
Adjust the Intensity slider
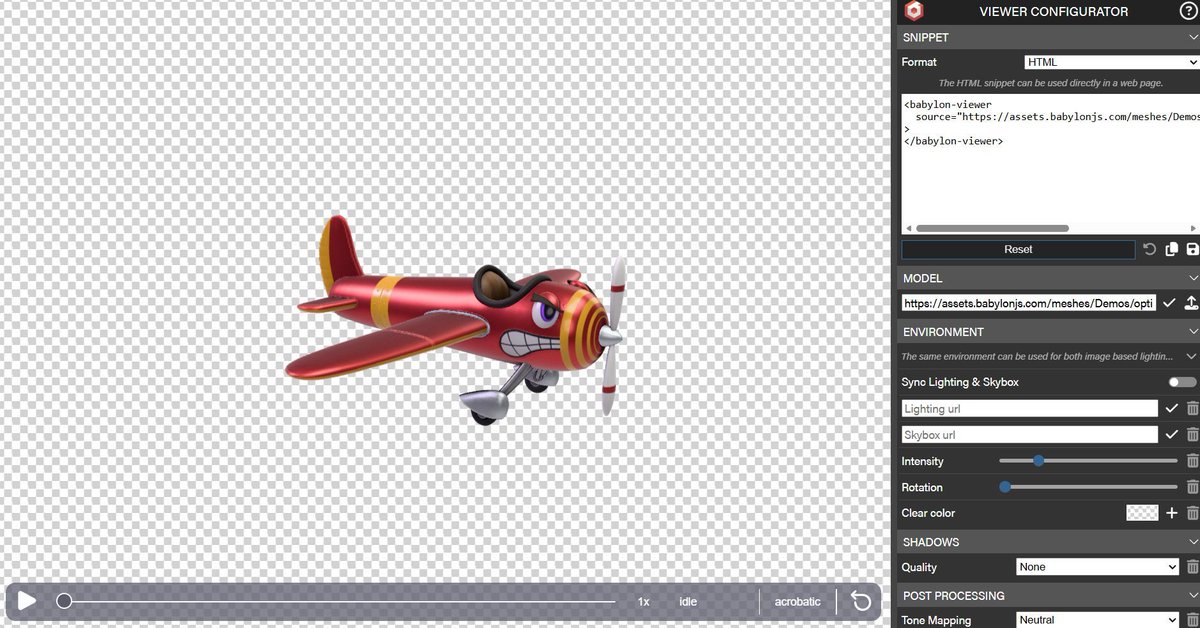(x=1088, y=461)
